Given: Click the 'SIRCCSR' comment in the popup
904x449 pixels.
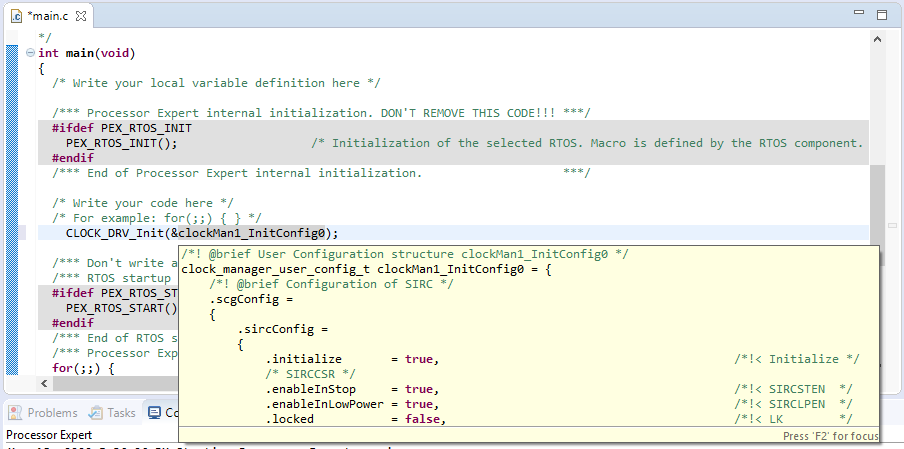Looking at the screenshot, I should click(310, 375).
